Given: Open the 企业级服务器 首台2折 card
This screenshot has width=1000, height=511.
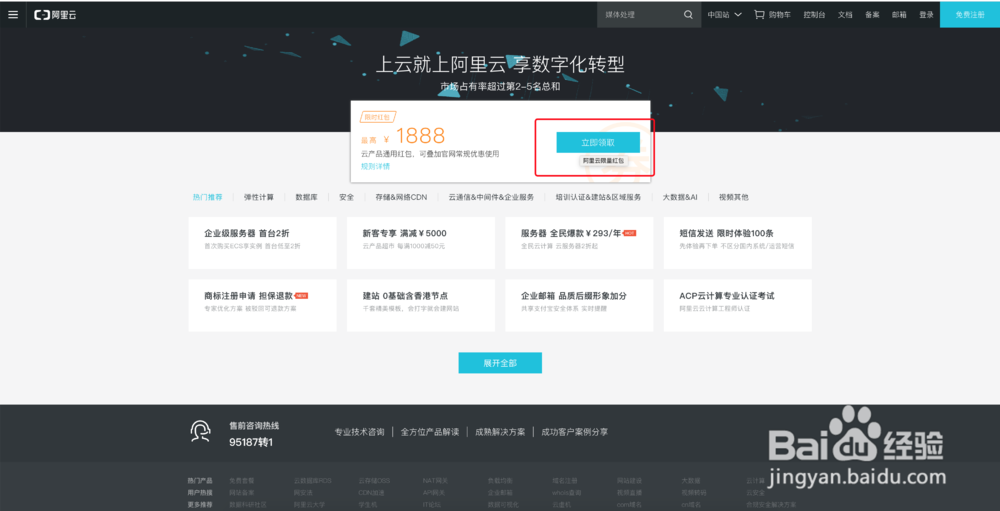Looking at the screenshot, I should tap(262, 242).
